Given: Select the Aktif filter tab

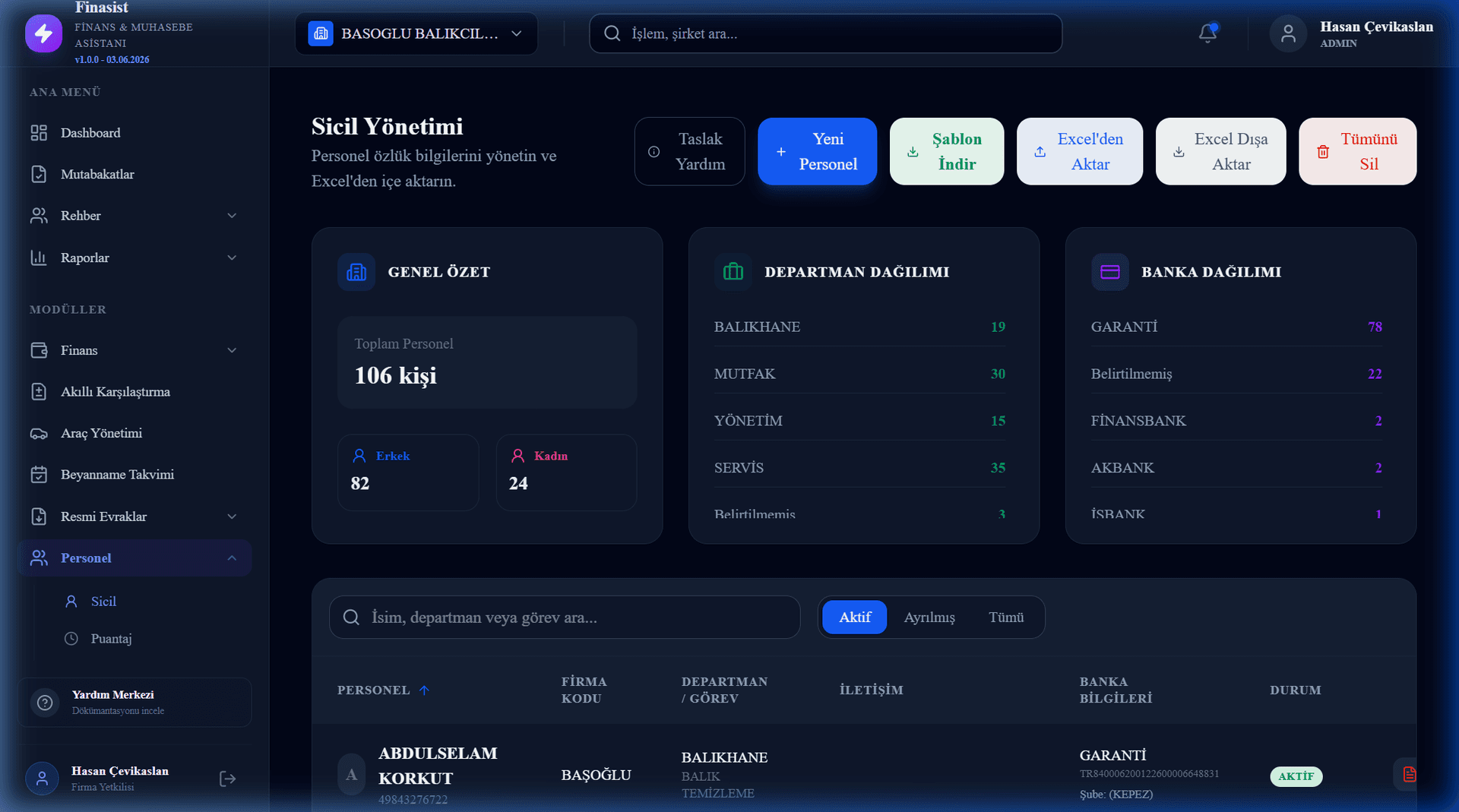Looking at the screenshot, I should [854, 617].
